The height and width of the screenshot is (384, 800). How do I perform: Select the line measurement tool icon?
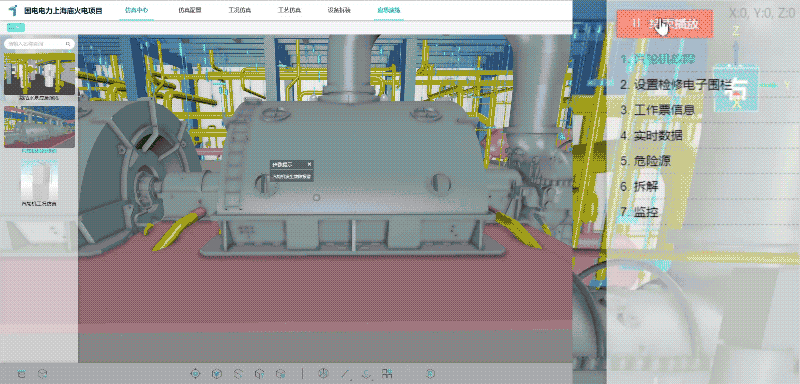(x=344, y=374)
